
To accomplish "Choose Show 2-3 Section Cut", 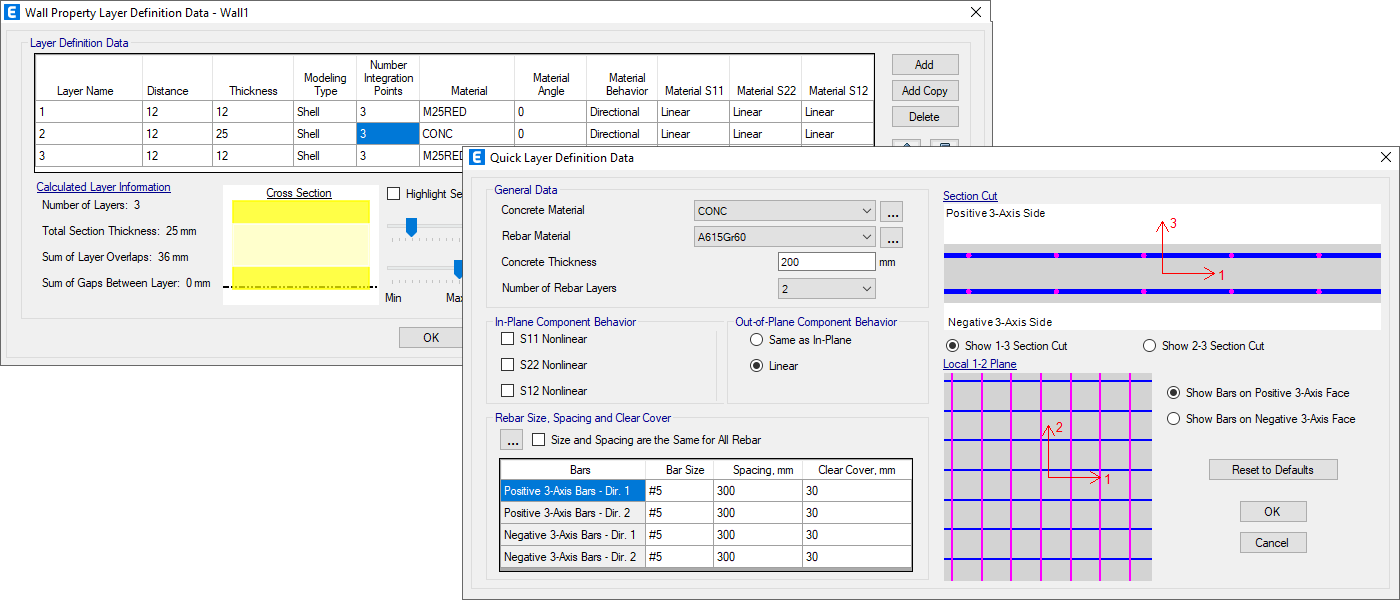I will 1149,346.
